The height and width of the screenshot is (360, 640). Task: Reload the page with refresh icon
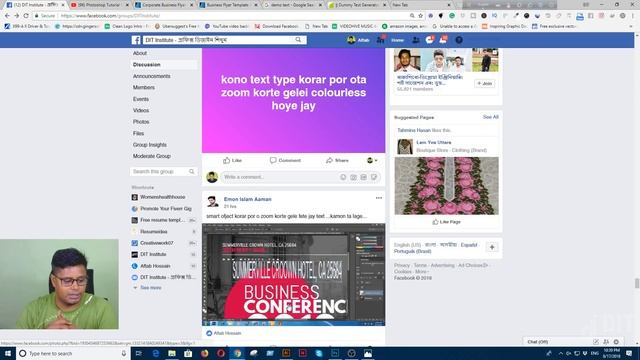point(26,16)
